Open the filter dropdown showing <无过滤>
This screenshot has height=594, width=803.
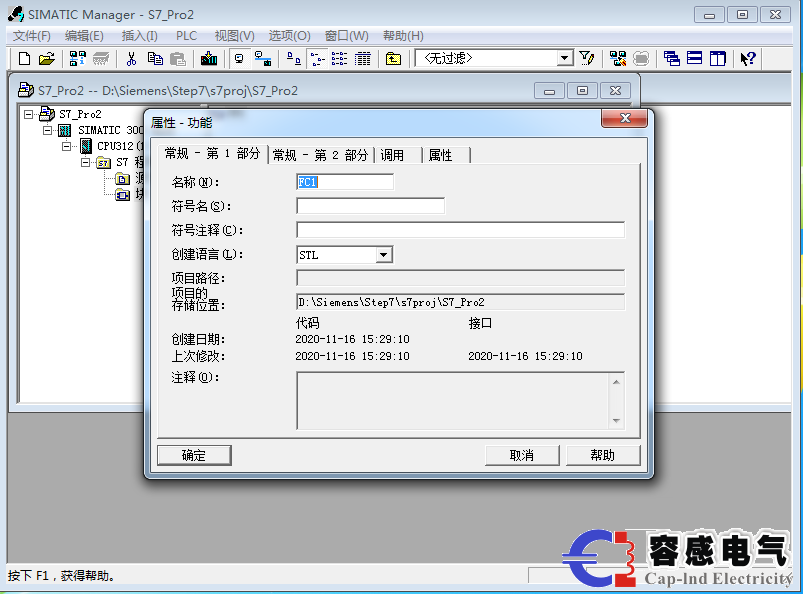pos(564,58)
